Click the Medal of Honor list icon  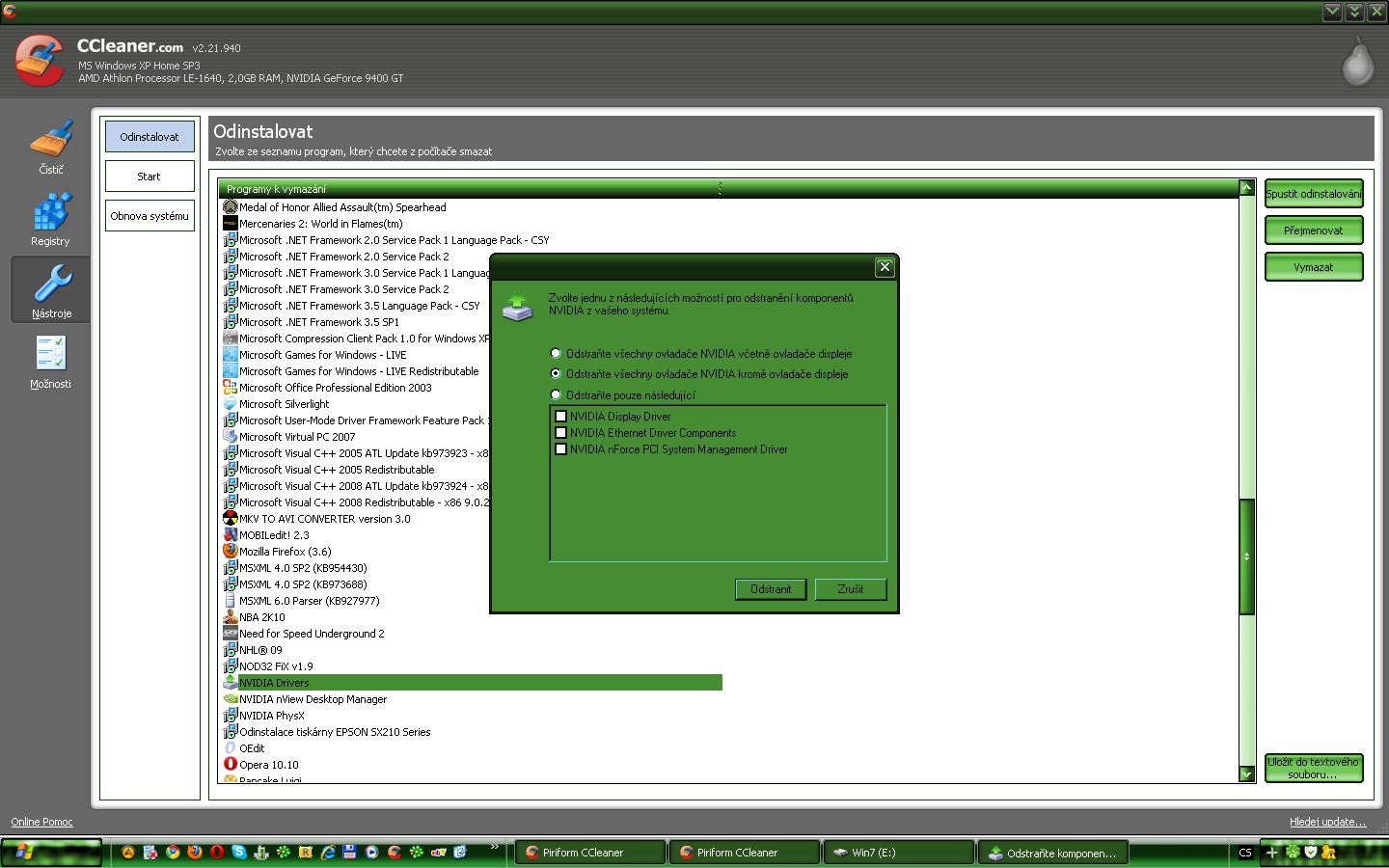point(230,206)
